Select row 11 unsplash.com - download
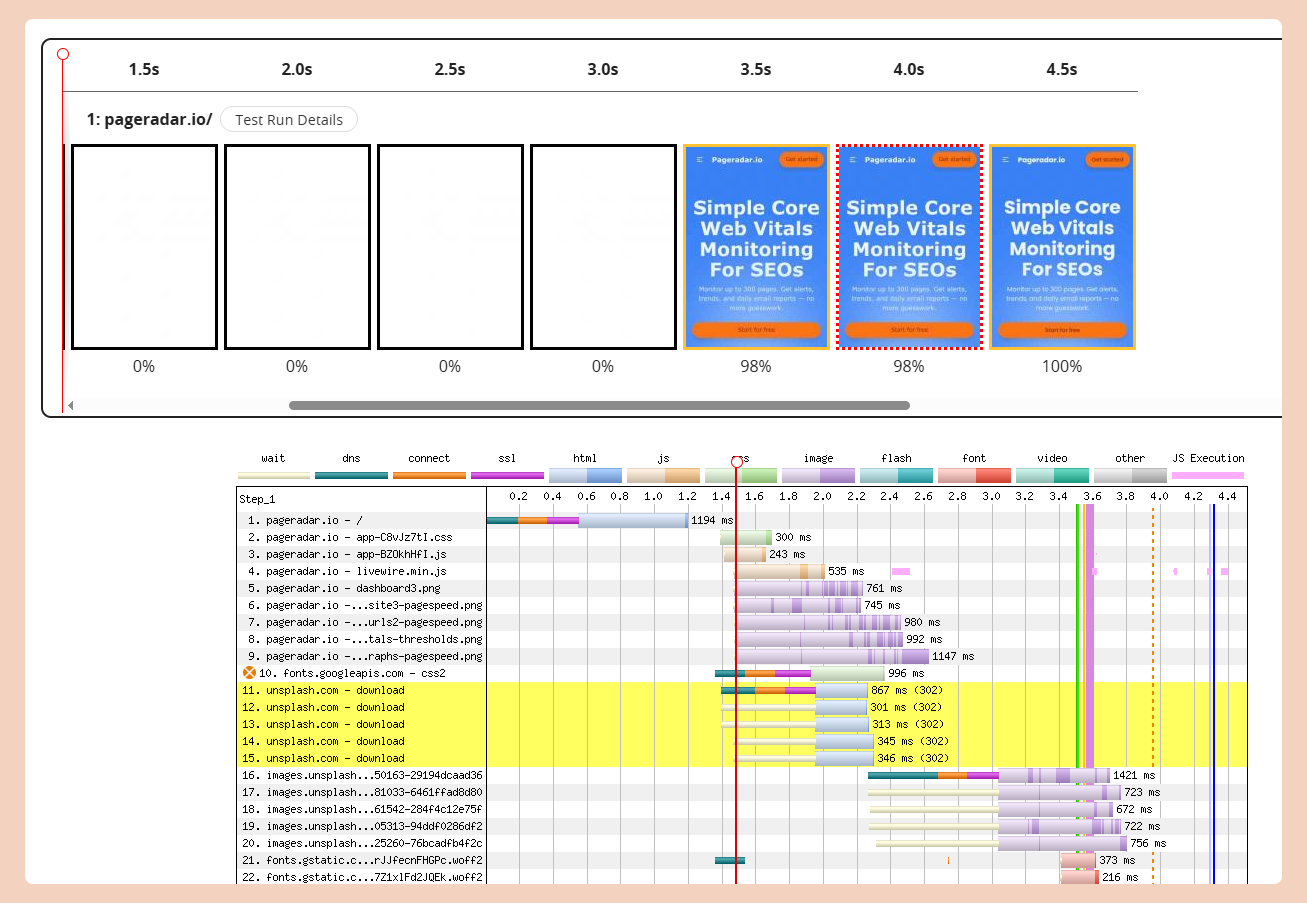 (742, 691)
